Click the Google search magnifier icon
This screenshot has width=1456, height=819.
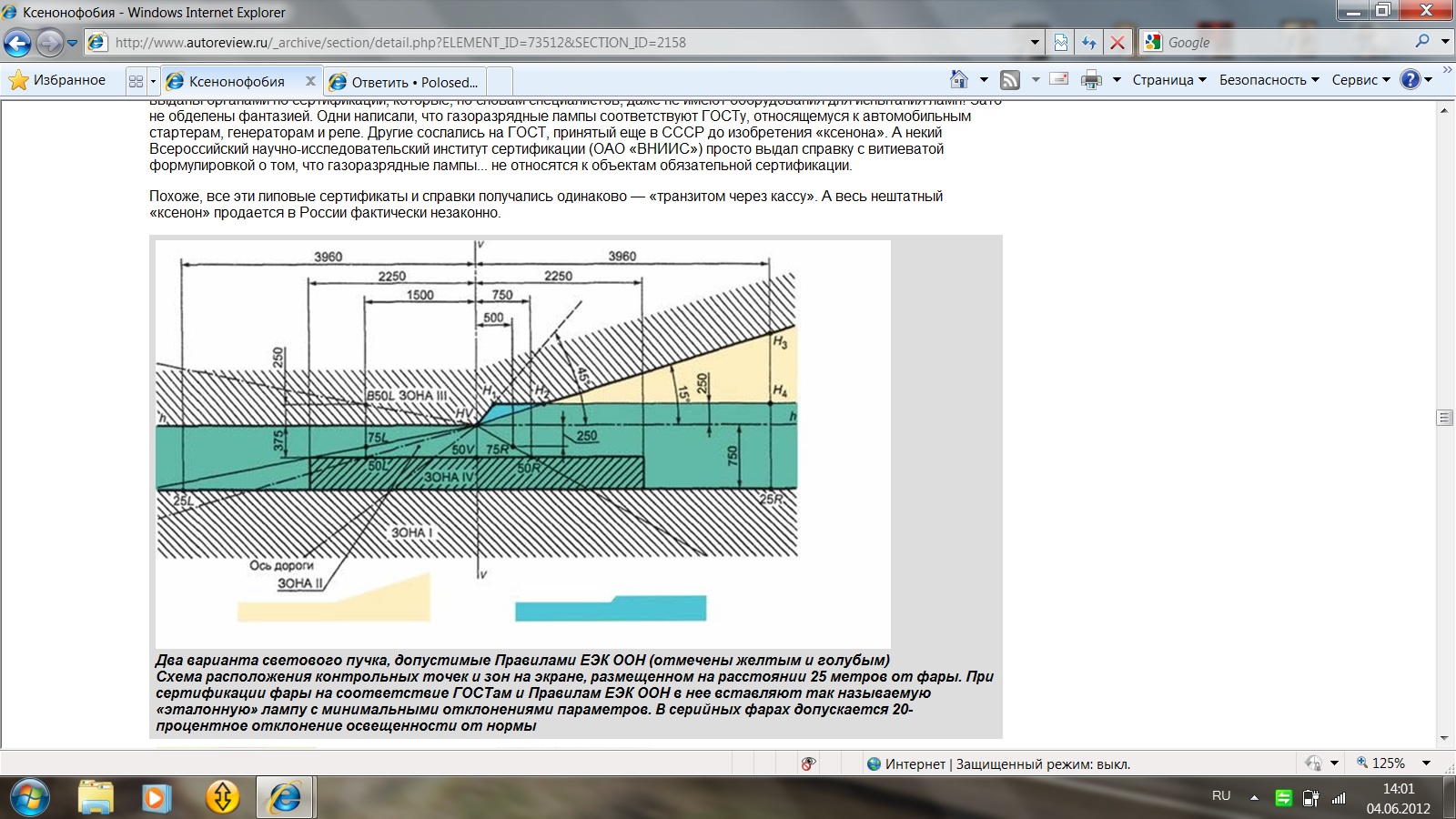pyautogui.click(x=1422, y=42)
